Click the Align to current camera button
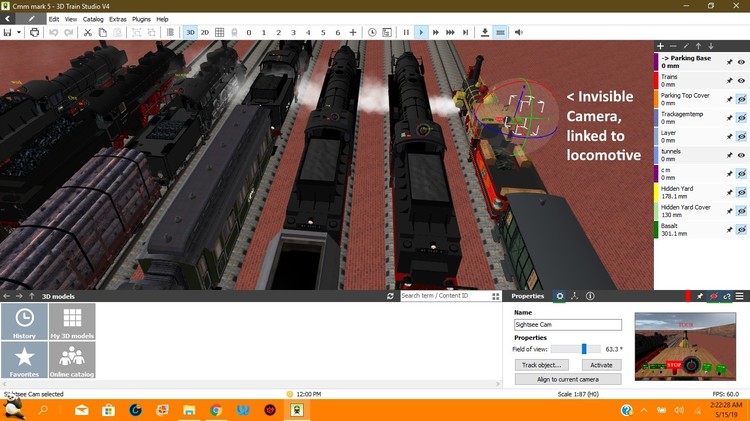This screenshot has height=421, width=750. [568, 379]
